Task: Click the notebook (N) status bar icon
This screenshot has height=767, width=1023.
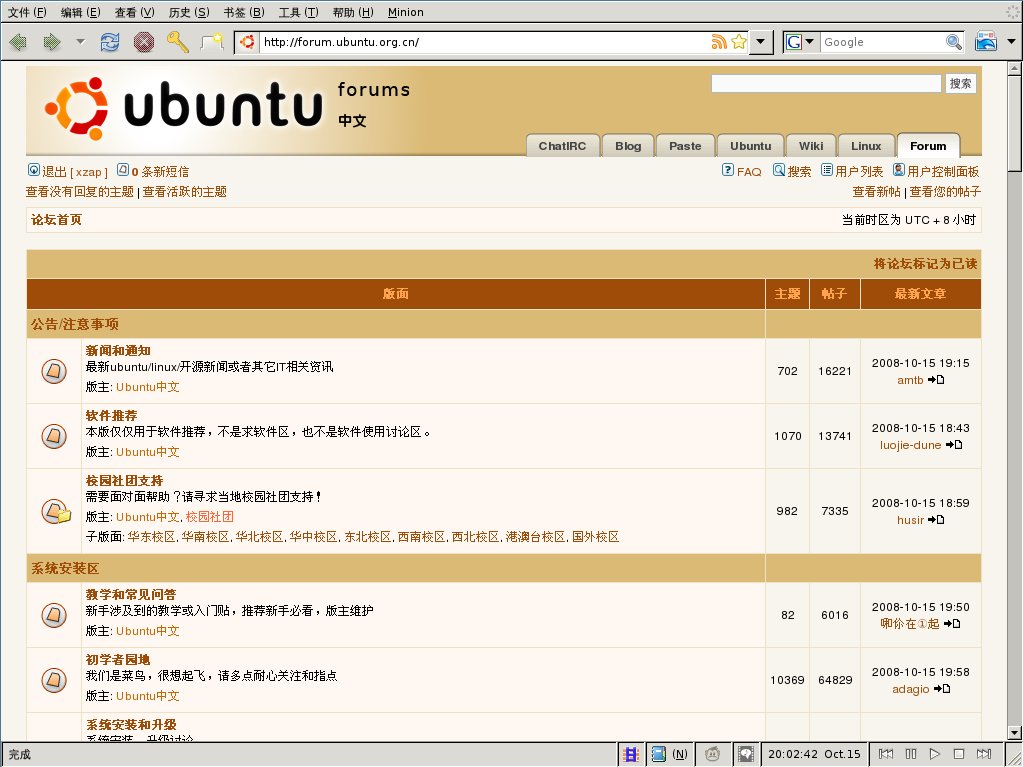Action: click(x=658, y=755)
